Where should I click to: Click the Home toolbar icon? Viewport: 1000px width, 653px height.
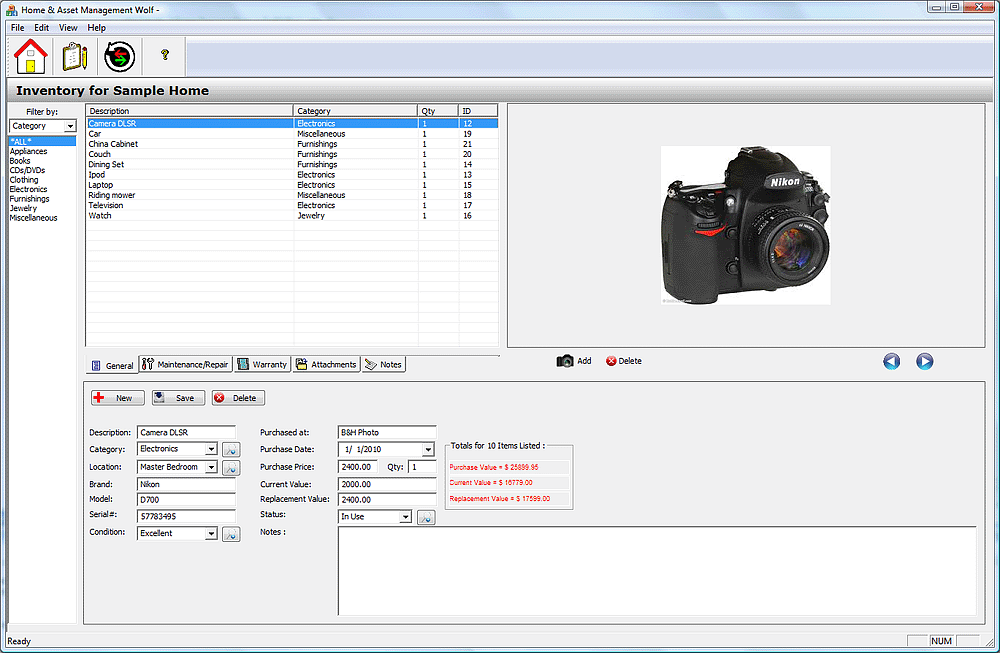[x=29, y=56]
